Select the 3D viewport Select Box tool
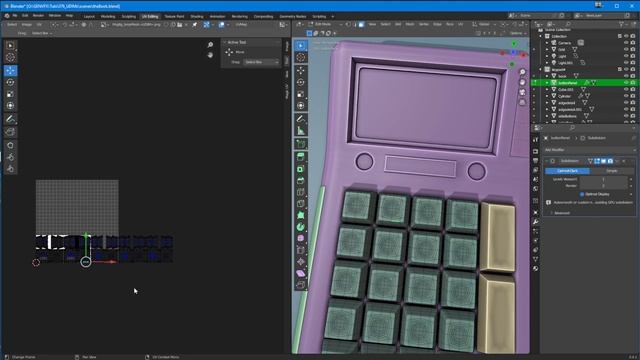Viewport: 640px width, 360px height. pos(301,46)
